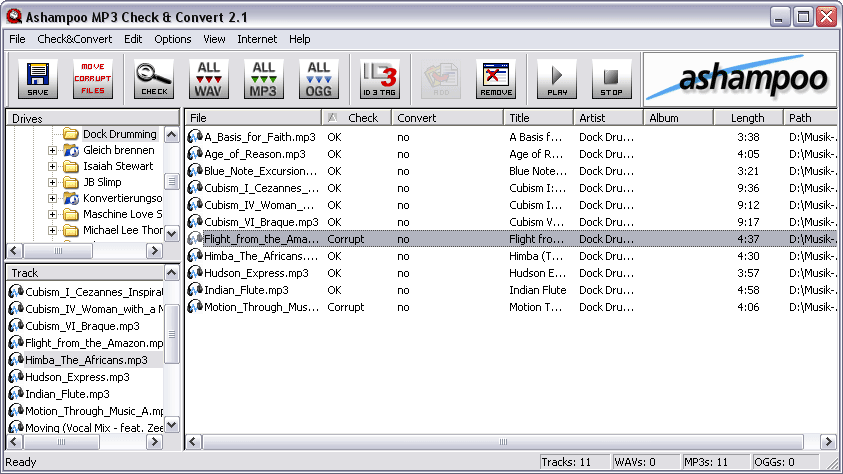
Task: Click the application icon in title bar
Action: (14, 17)
